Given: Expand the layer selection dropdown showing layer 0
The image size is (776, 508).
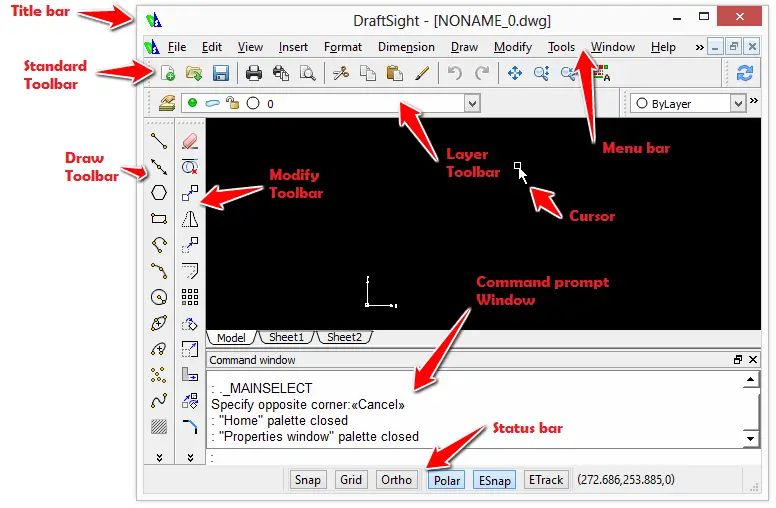Looking at the screenshot, I should (x=472, y=103).
